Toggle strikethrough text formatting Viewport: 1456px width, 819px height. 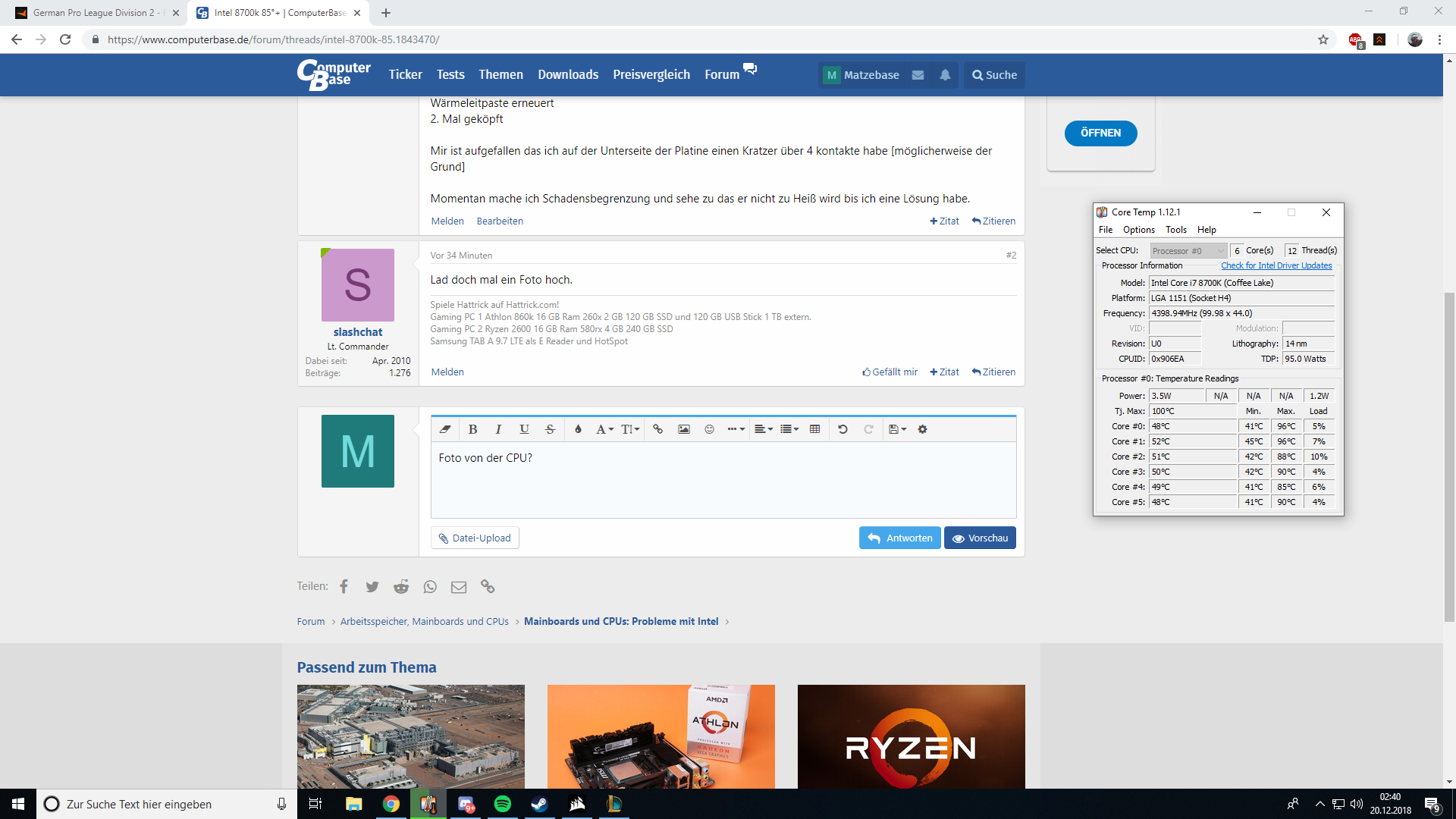550,429
